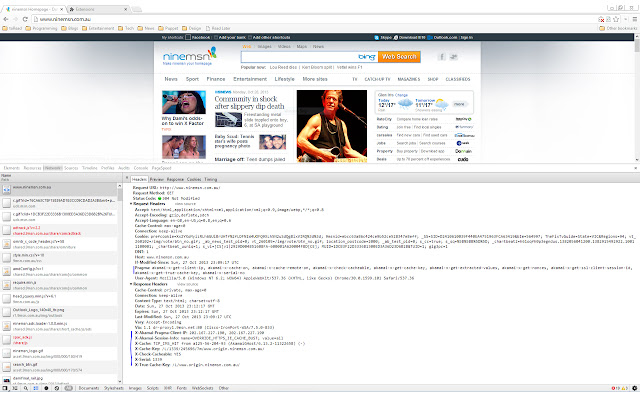Open the Timing tab of request details
Viewport: 640px width, 400px height.
pyautogui.click(x=211, y=179)
